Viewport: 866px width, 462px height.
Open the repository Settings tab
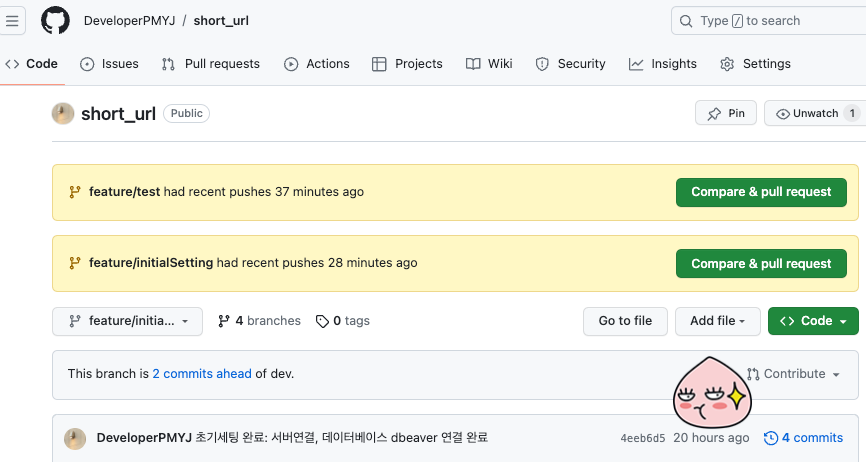click(x=756, y=63)
